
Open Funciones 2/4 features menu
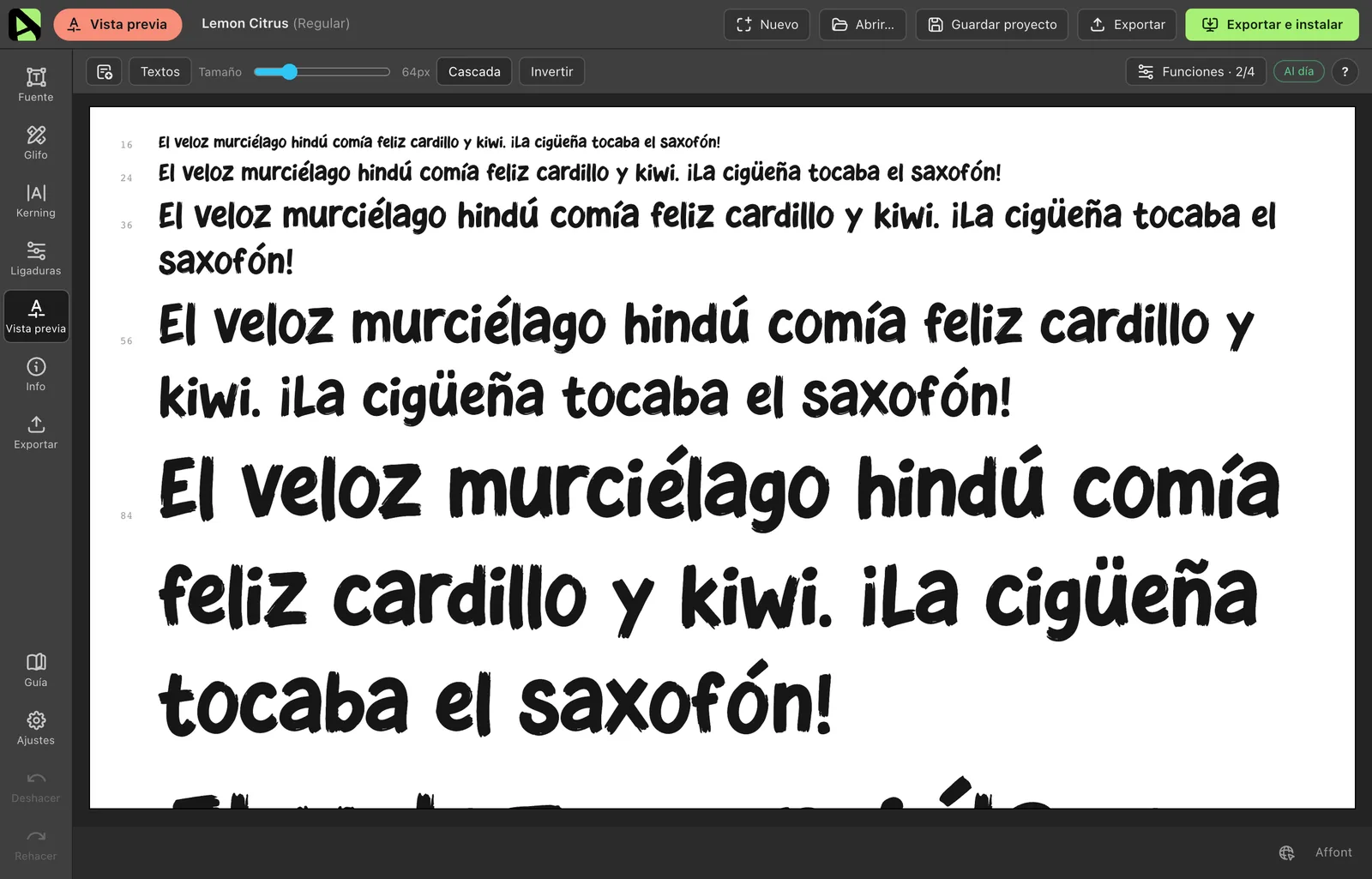(1196, 72)
